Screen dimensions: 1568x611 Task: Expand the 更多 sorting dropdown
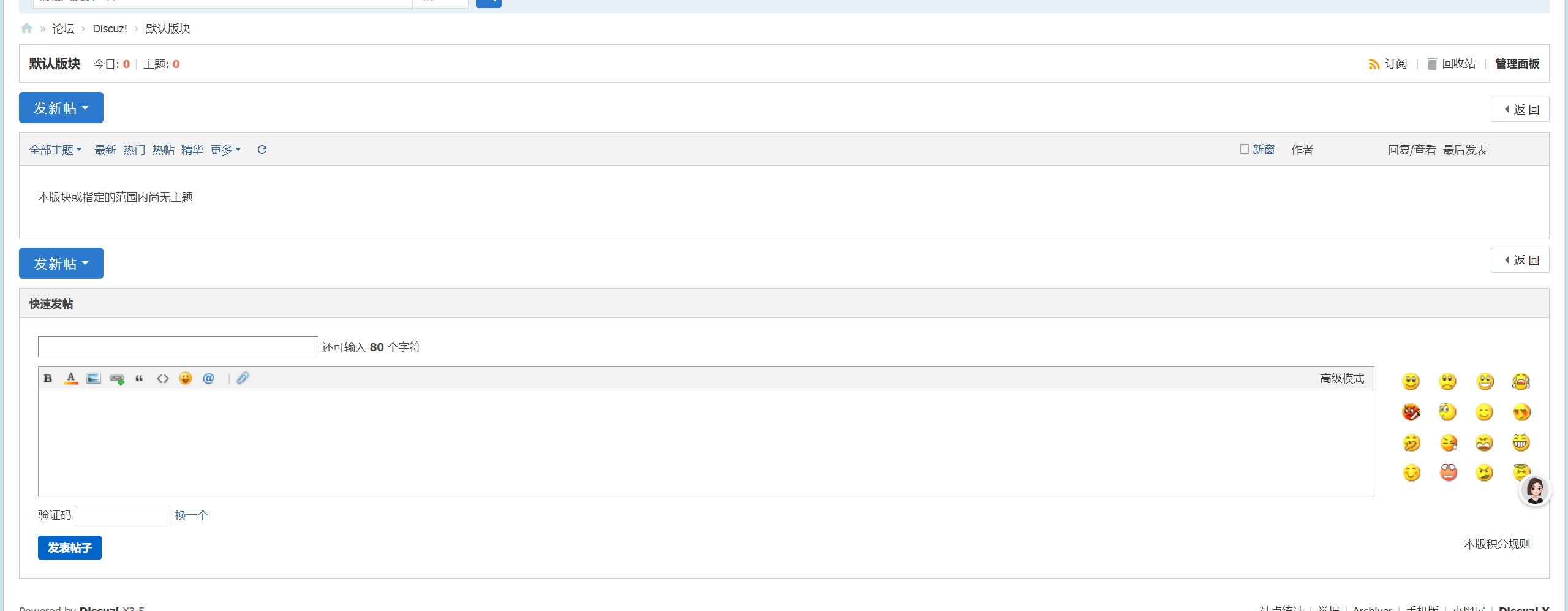[x=225, y=150]
